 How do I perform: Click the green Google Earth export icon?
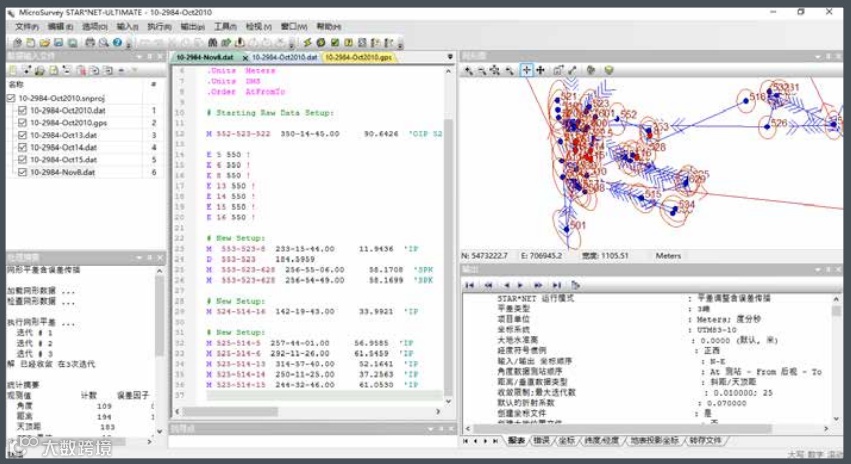point(608,70)
